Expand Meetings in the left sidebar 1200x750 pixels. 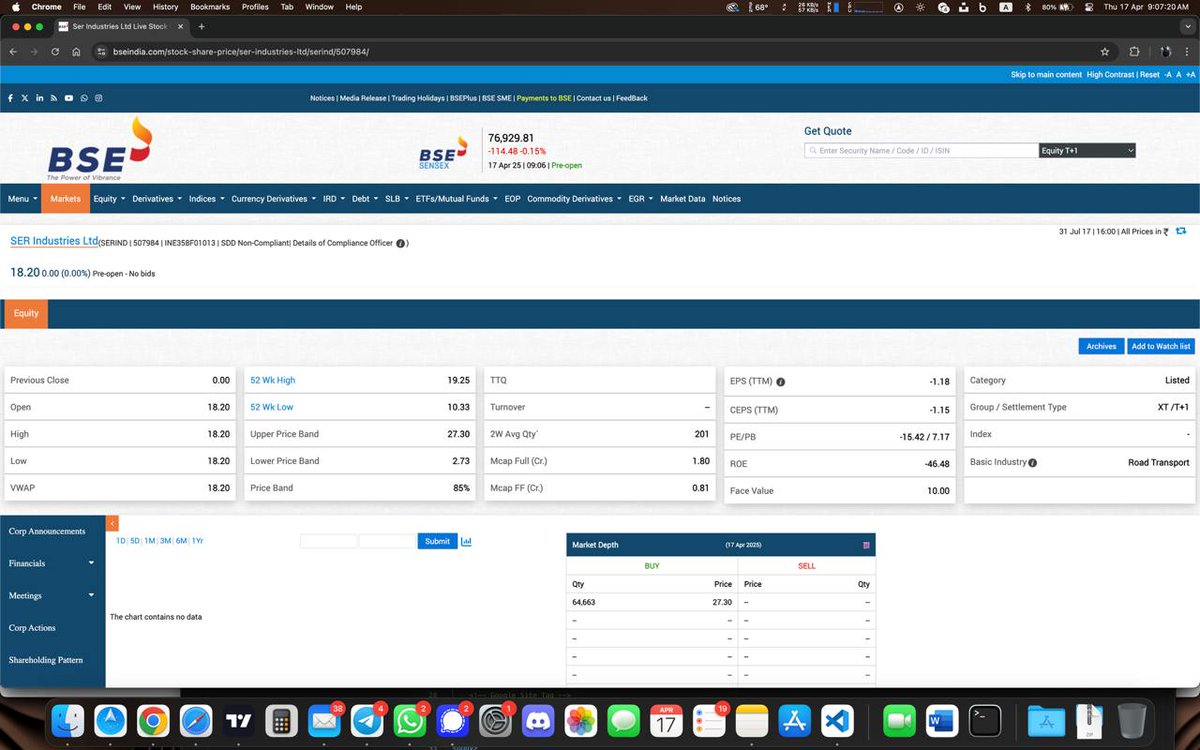[52, 595]
